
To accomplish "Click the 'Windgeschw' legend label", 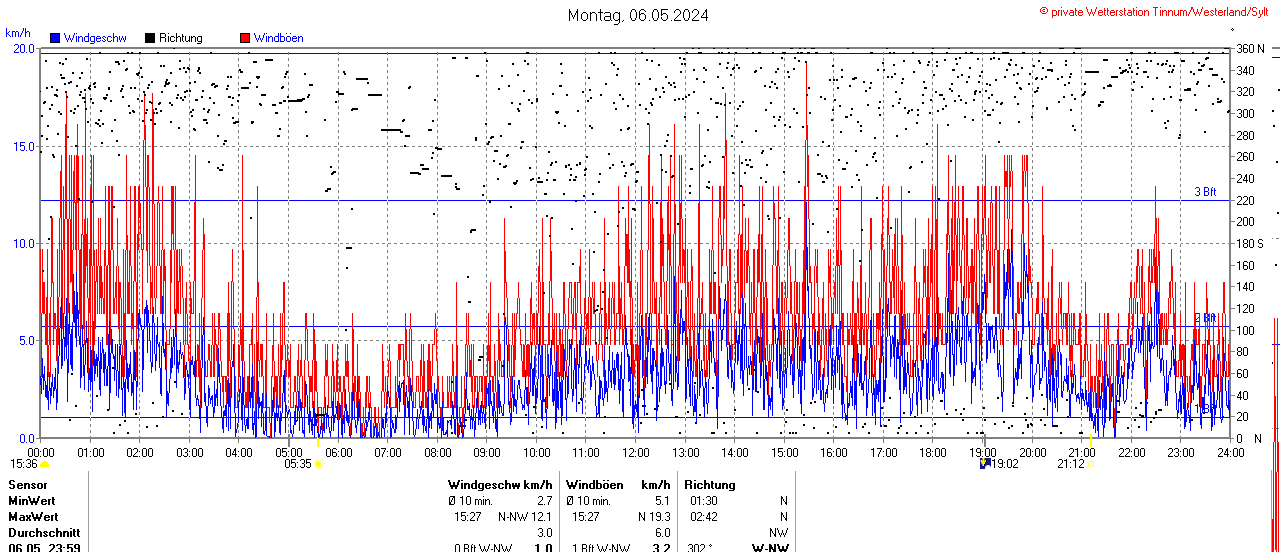I will pos(94,38).
